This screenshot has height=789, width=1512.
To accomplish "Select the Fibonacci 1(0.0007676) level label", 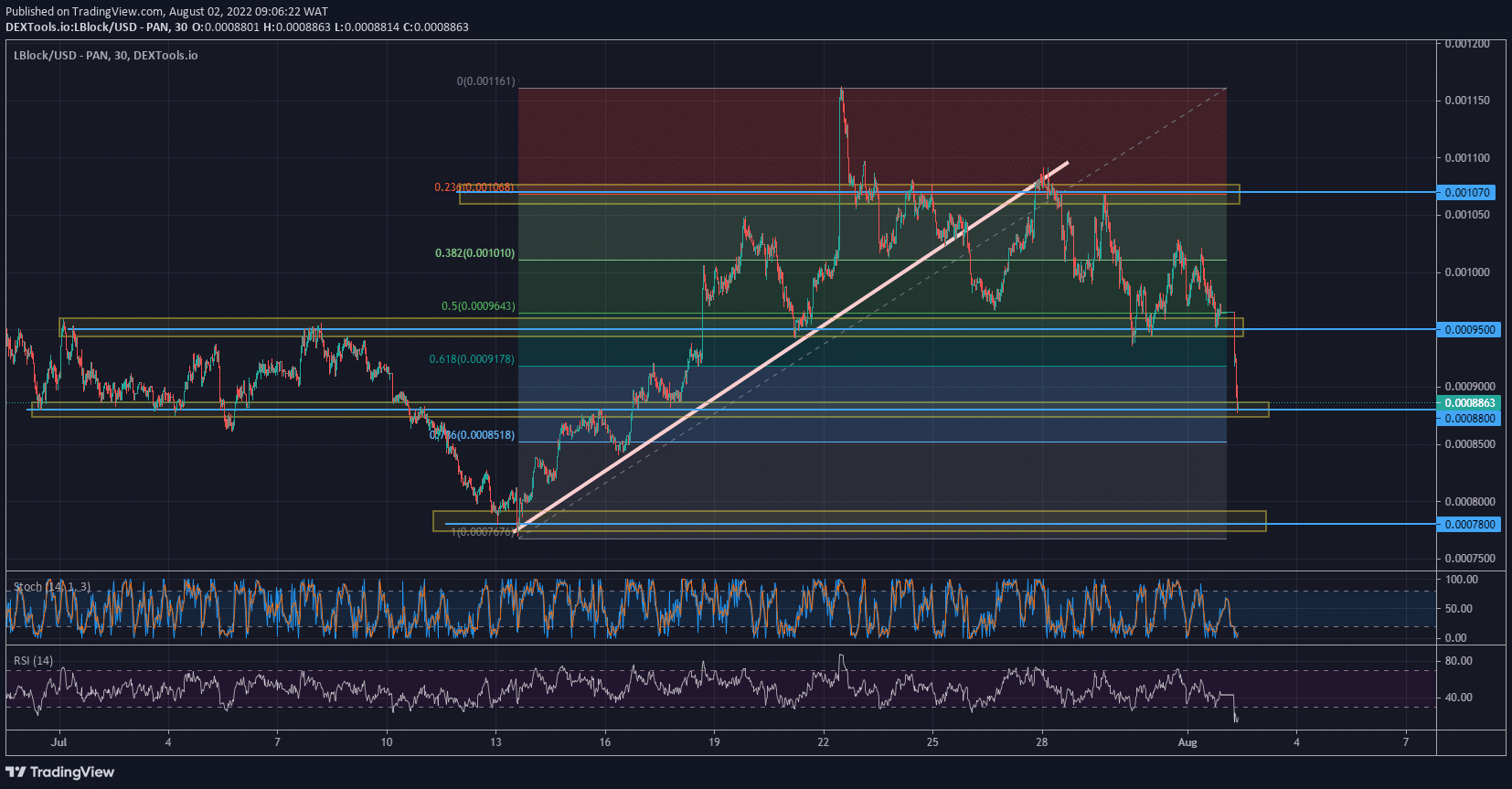I will click(x=483, y=532).
